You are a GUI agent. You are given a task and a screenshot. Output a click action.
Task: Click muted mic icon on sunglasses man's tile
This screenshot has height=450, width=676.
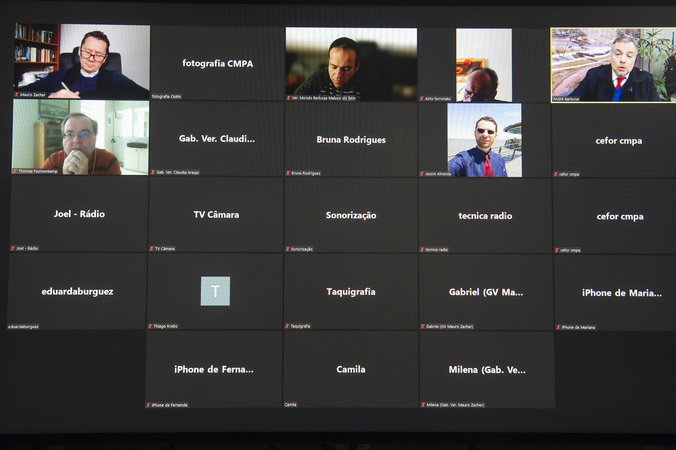[x=422, y=174]
